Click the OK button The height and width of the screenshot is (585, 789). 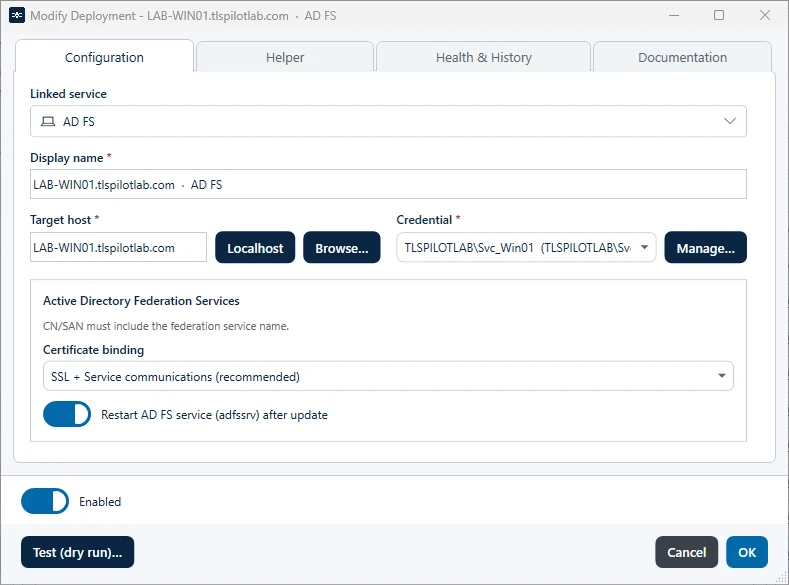click(x=747, y=552)
